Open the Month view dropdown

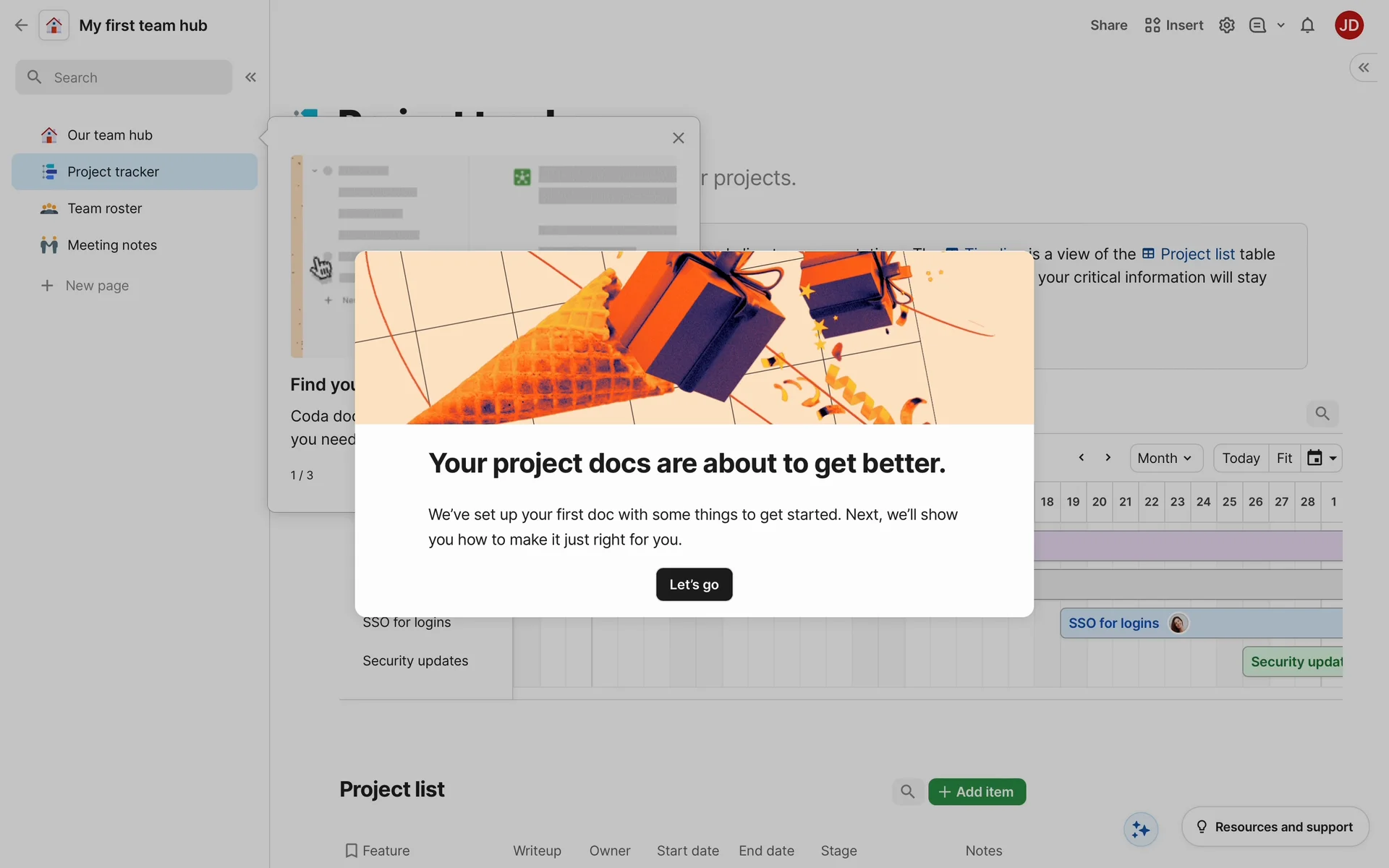(x=1165, y=459)
